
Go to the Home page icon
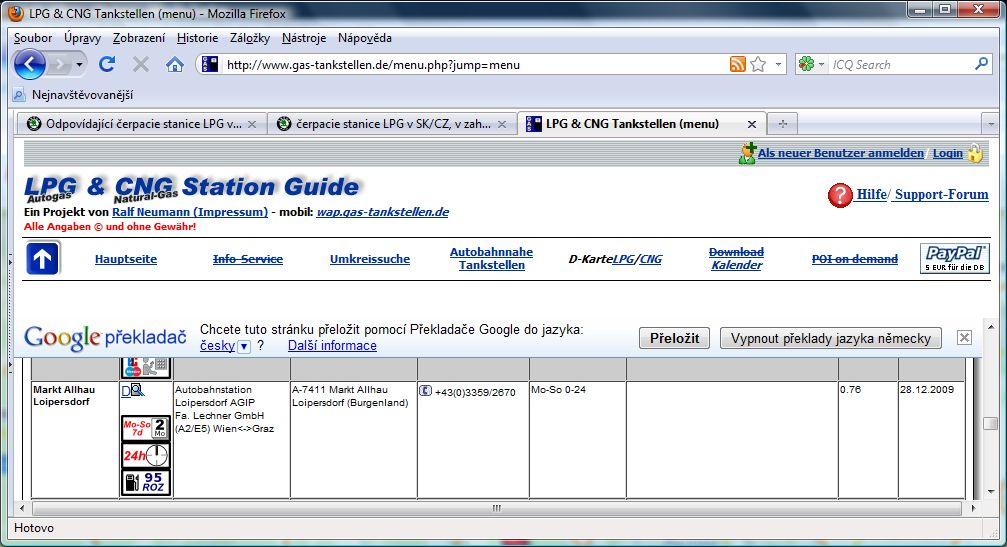click(175, 64)
